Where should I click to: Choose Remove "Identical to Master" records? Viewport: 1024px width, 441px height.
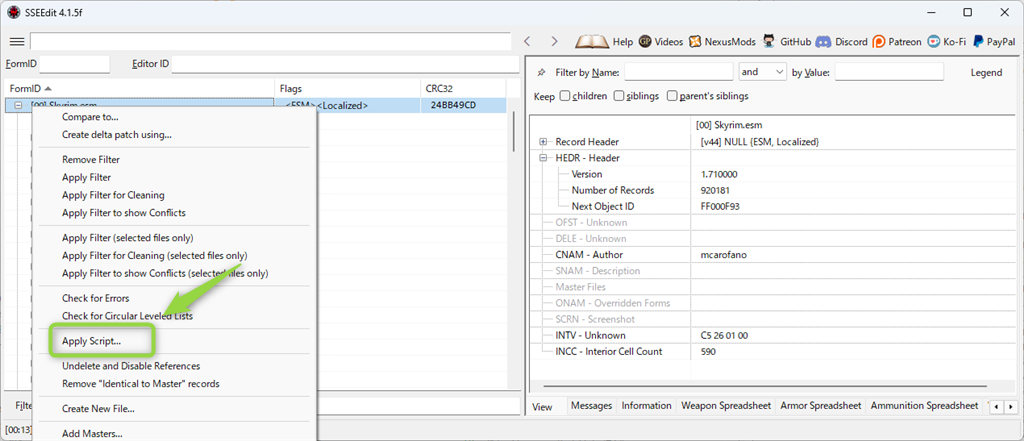coord(140,384)
